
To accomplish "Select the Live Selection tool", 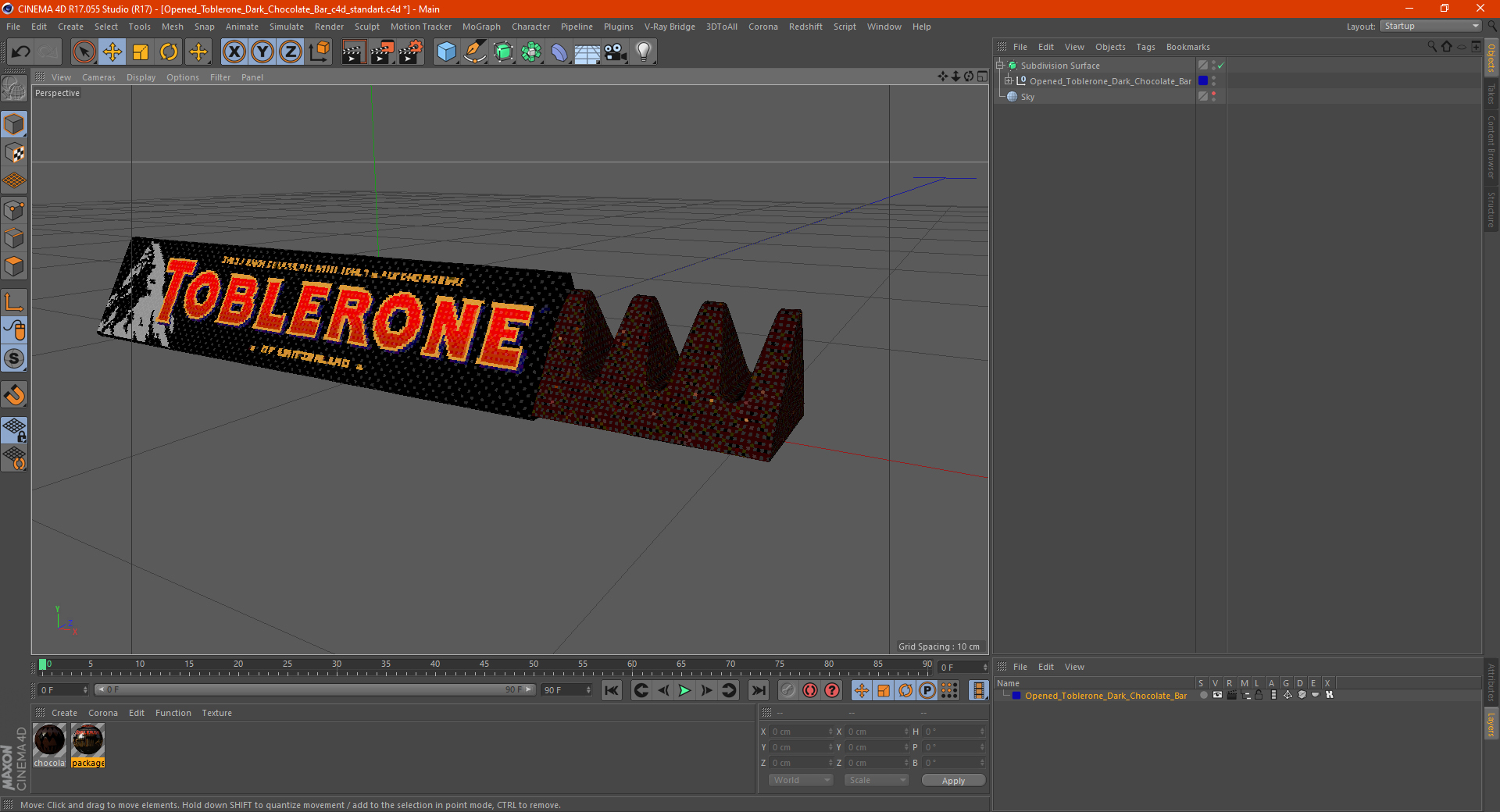I will (84, 52).
